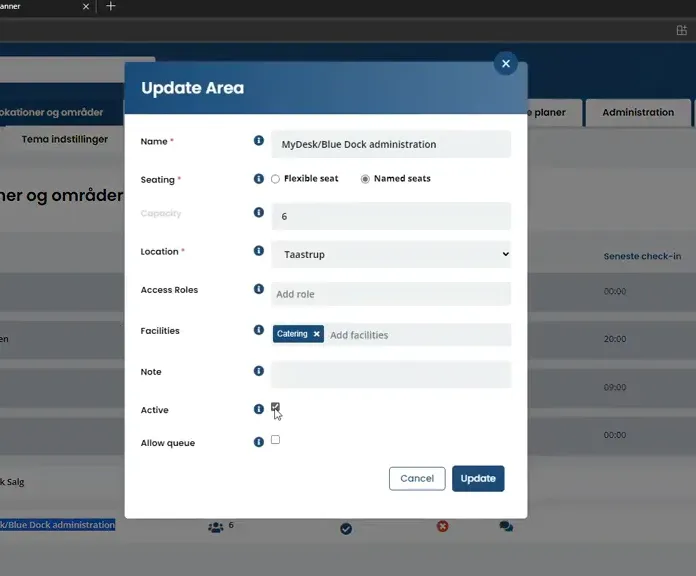Click the info icon next to Seating

259,179
